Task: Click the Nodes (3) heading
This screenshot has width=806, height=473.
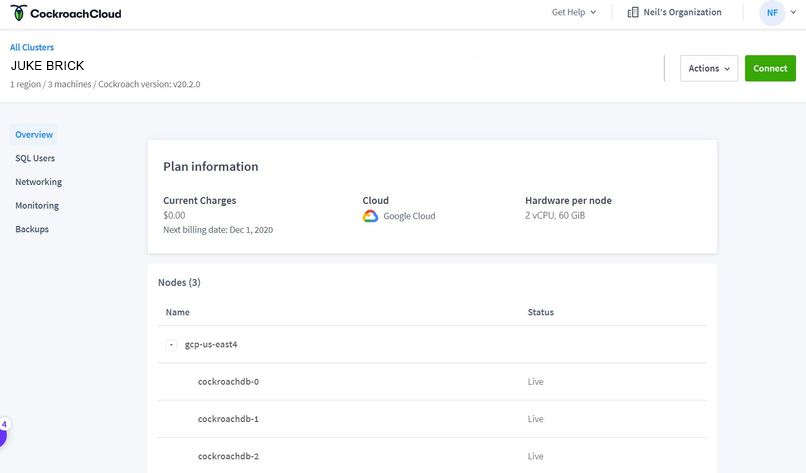Action: click(179, 283)
